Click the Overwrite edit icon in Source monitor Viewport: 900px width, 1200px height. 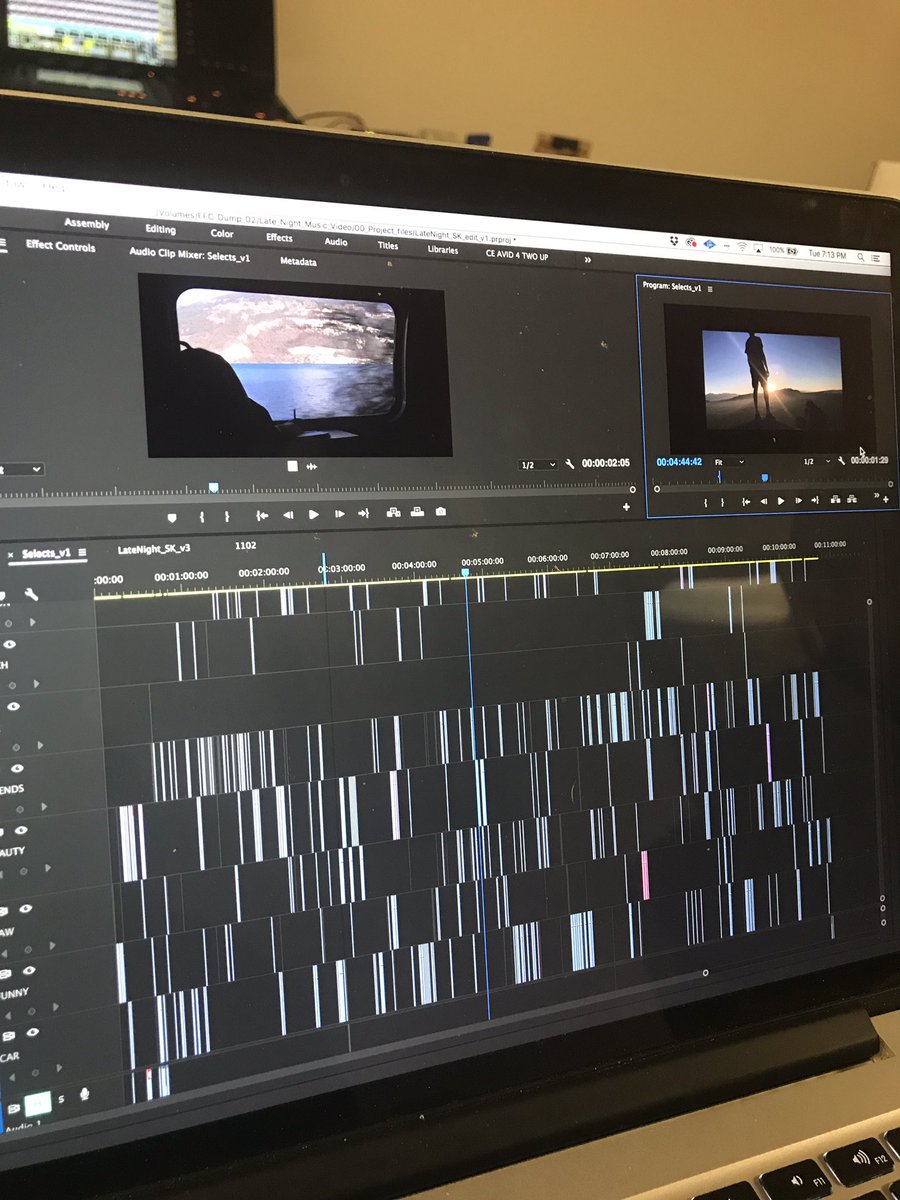pos(416,512)
